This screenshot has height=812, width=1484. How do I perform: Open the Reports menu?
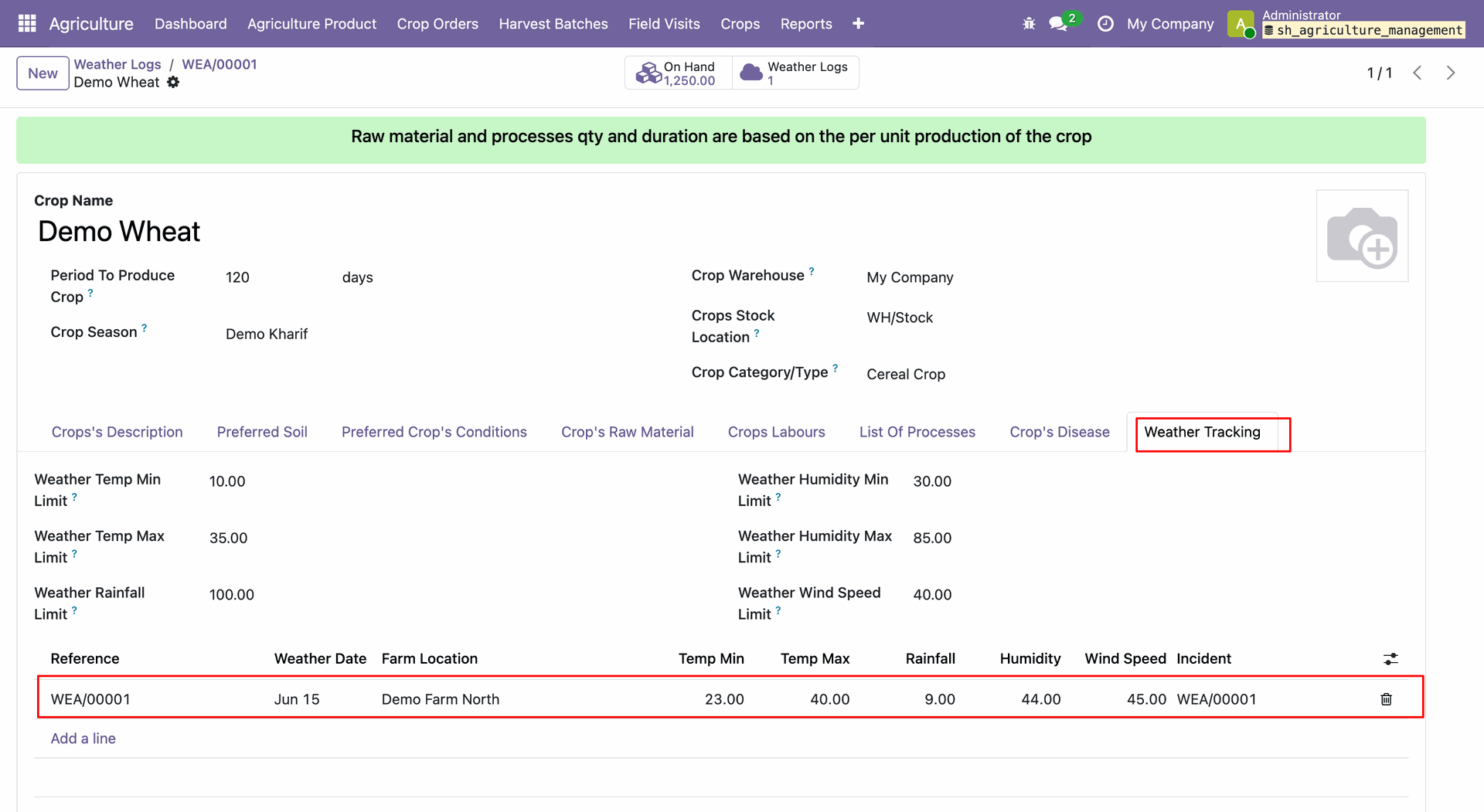pos(806,24)
